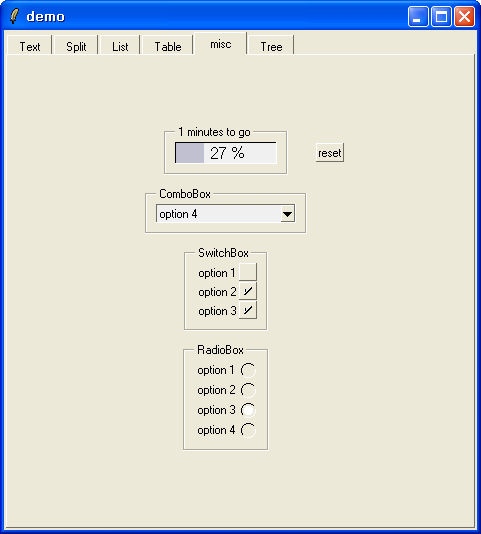Open the Split tab

pos(76,45)
